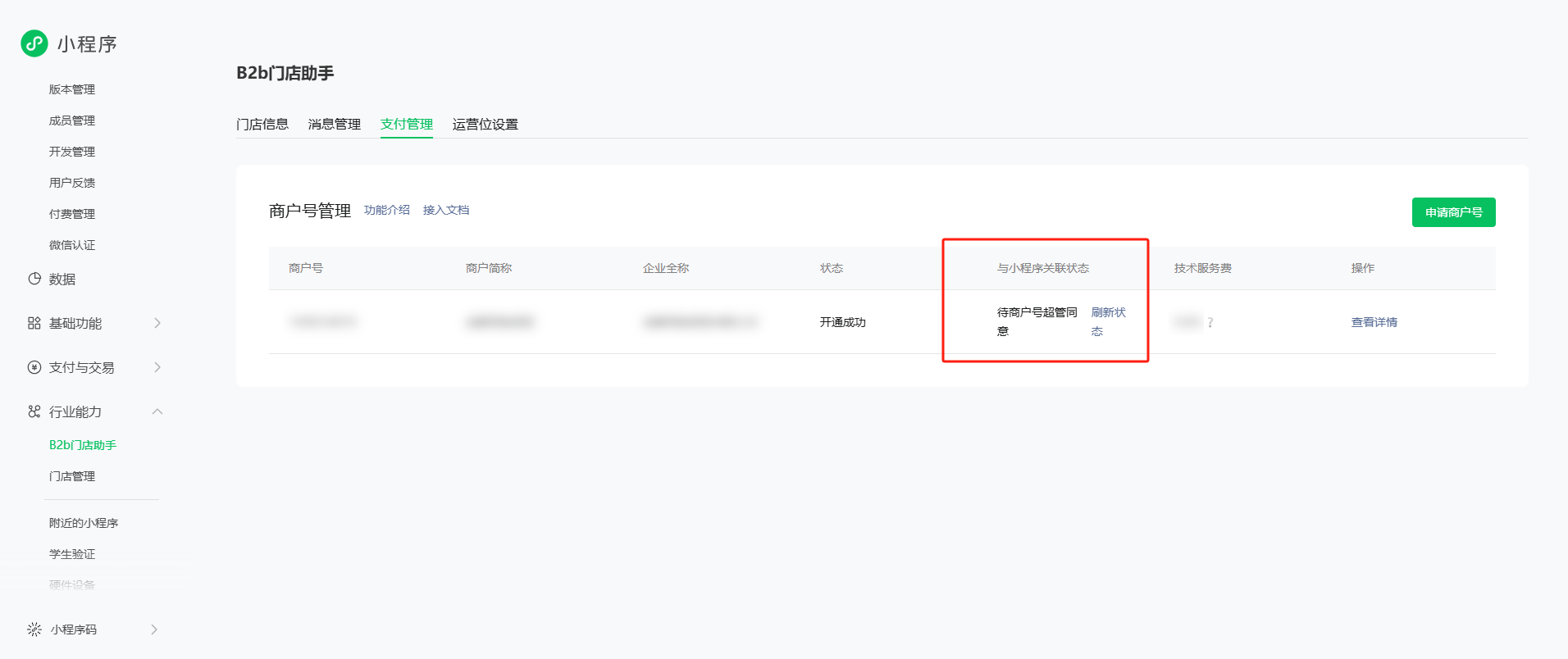
Task: Expand the 小程序码 chevron
Action: pyautogui.click(x=154, y=629)
